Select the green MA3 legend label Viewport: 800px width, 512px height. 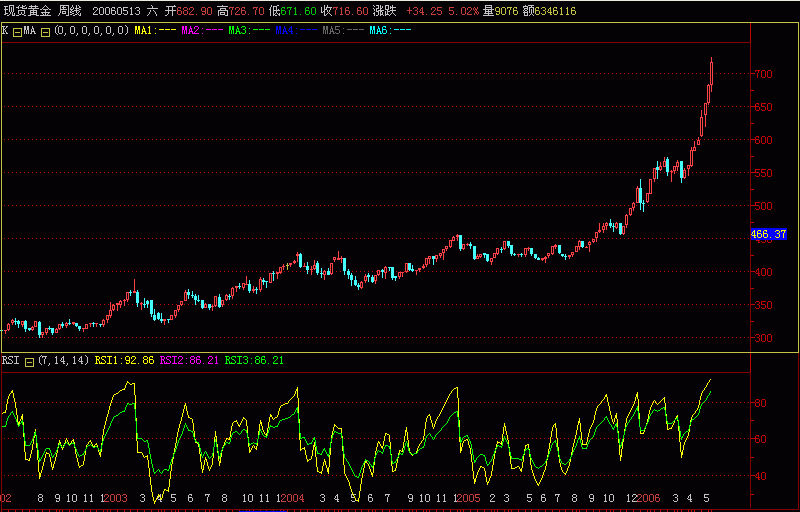coord(249,31)
